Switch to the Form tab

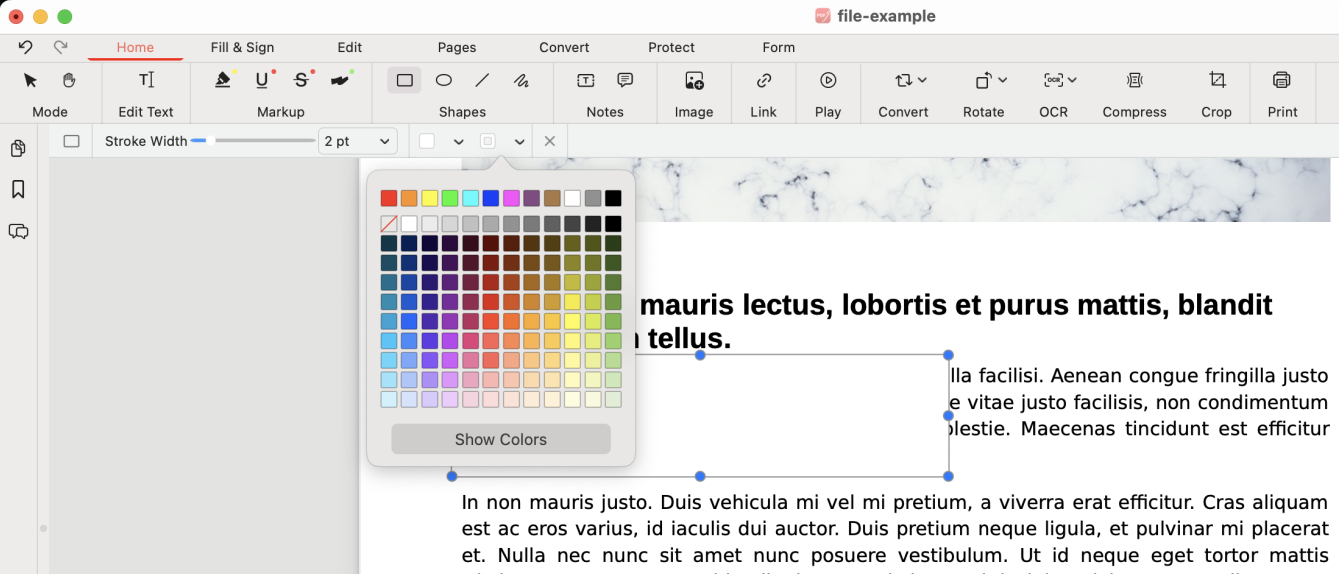(778, 47)
